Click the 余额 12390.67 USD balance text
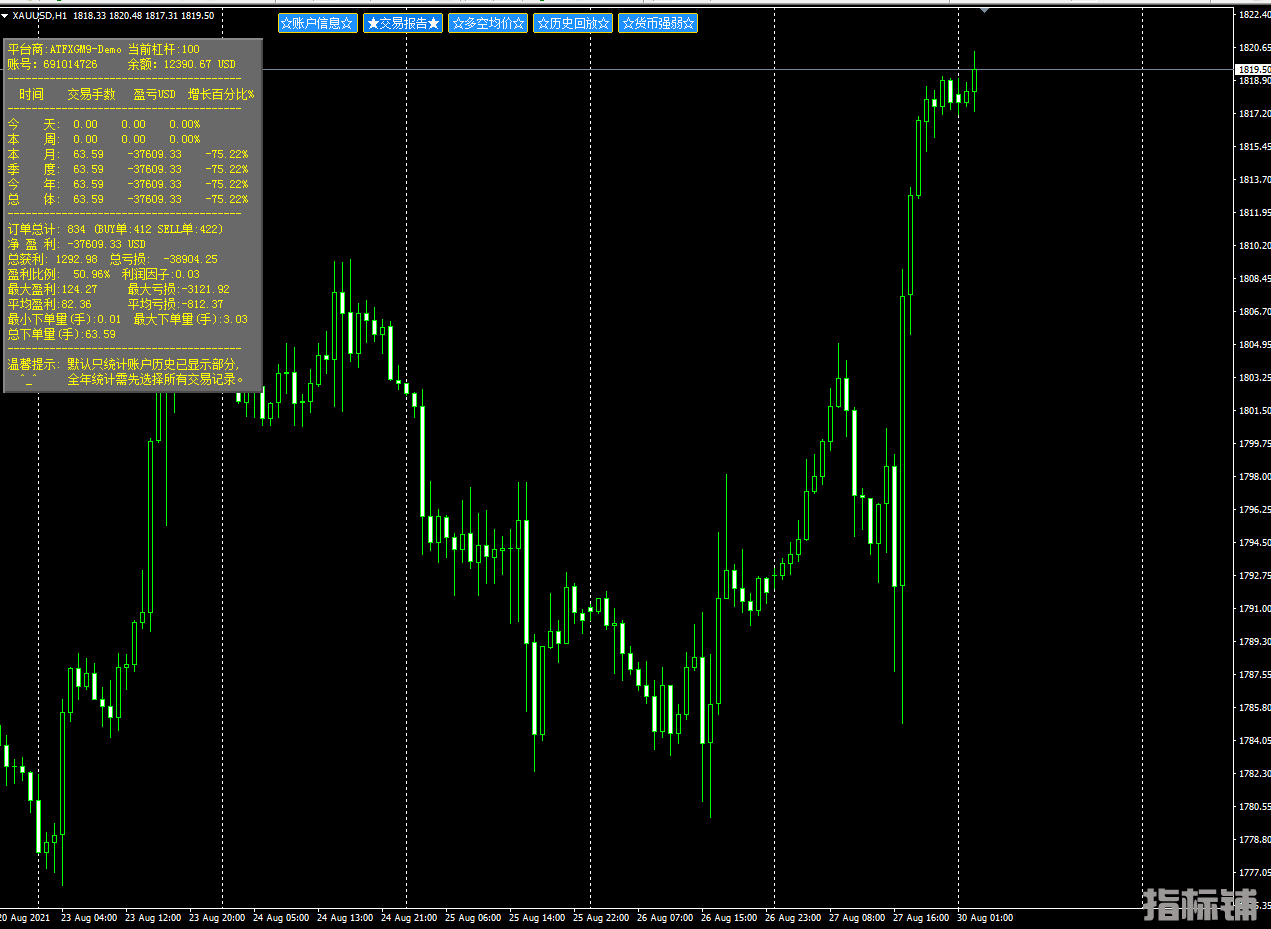The image size is (1271, 929). 181,64
